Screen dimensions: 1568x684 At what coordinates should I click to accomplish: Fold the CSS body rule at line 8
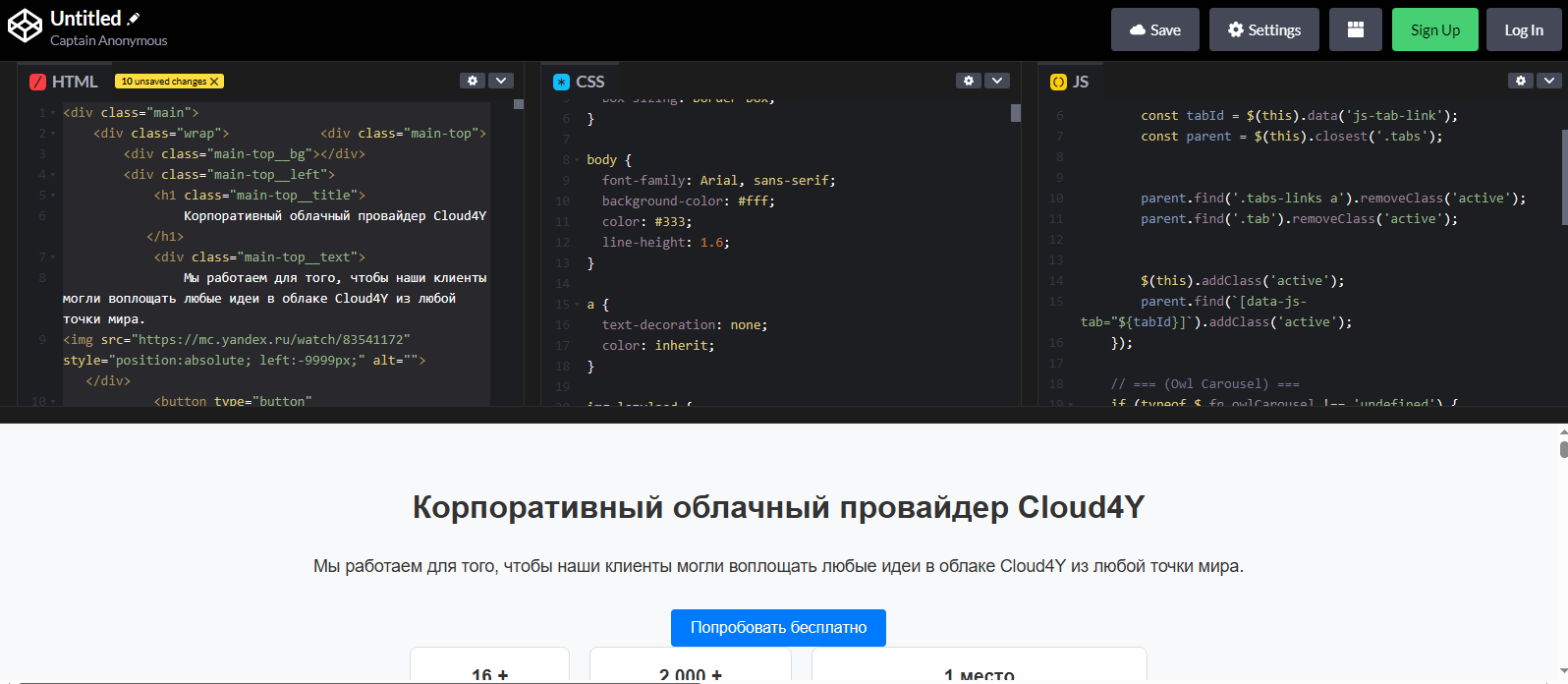[578, 160]
